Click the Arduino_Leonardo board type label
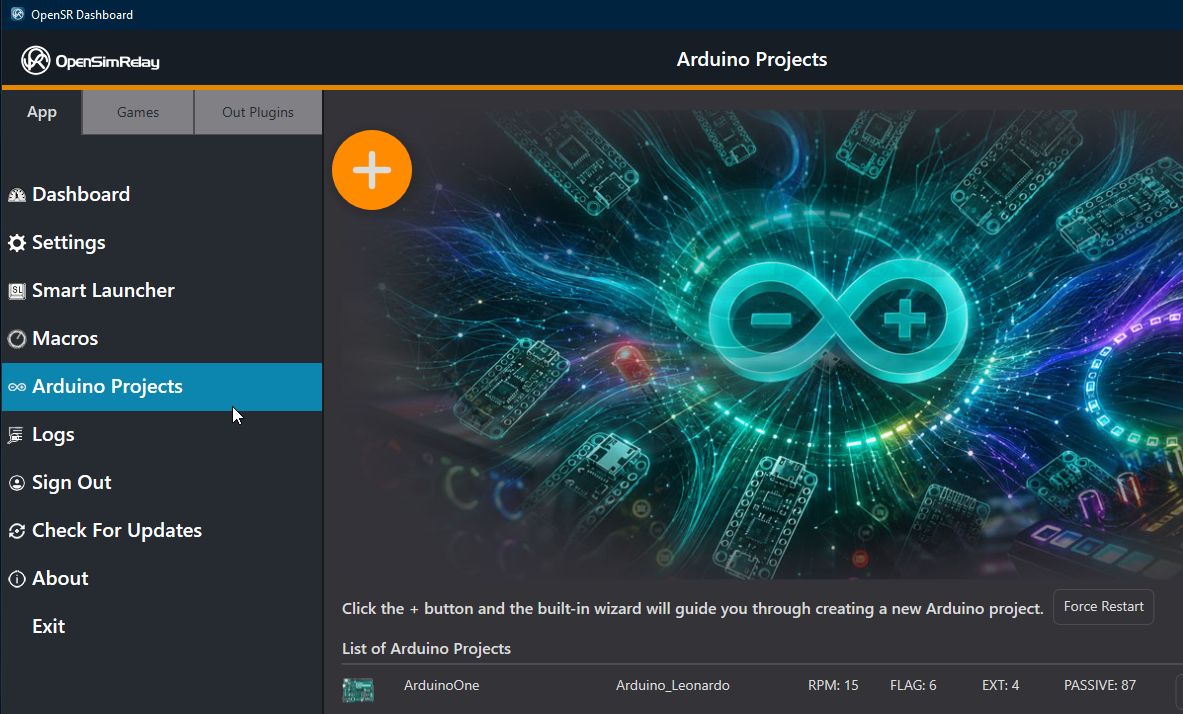Viewport: 1183px width, 714px height. coord(672,685)
